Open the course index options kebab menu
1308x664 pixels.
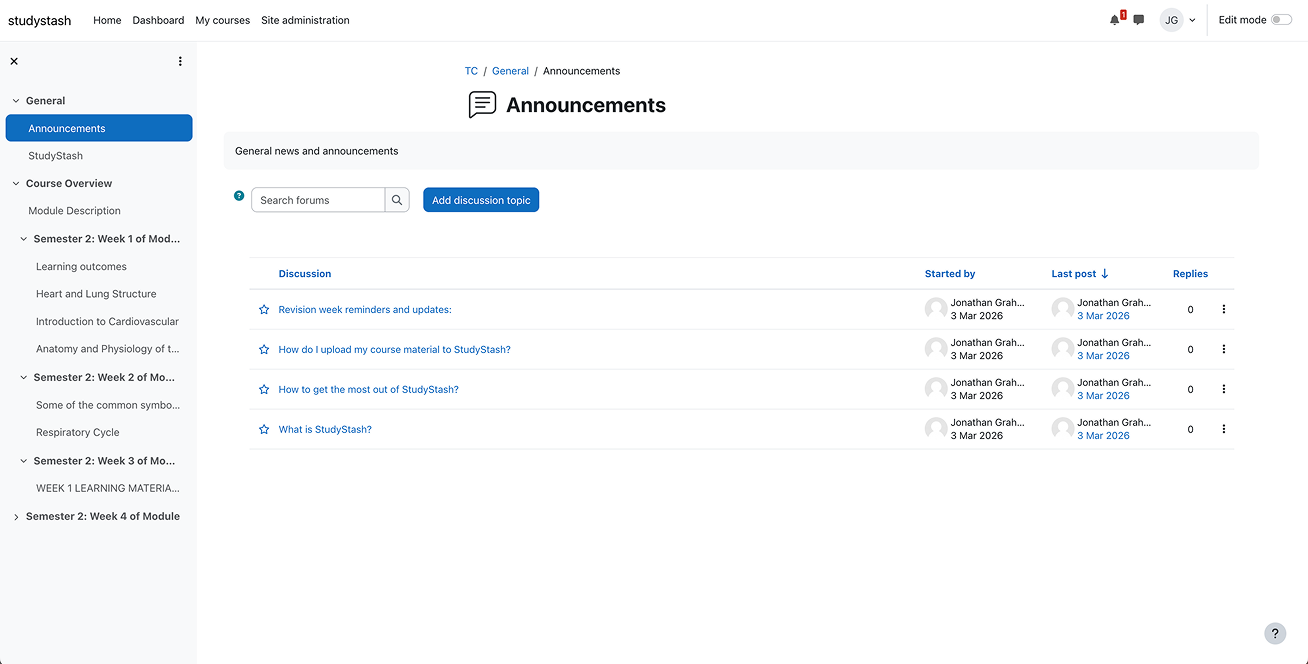(x=180, y=61)
